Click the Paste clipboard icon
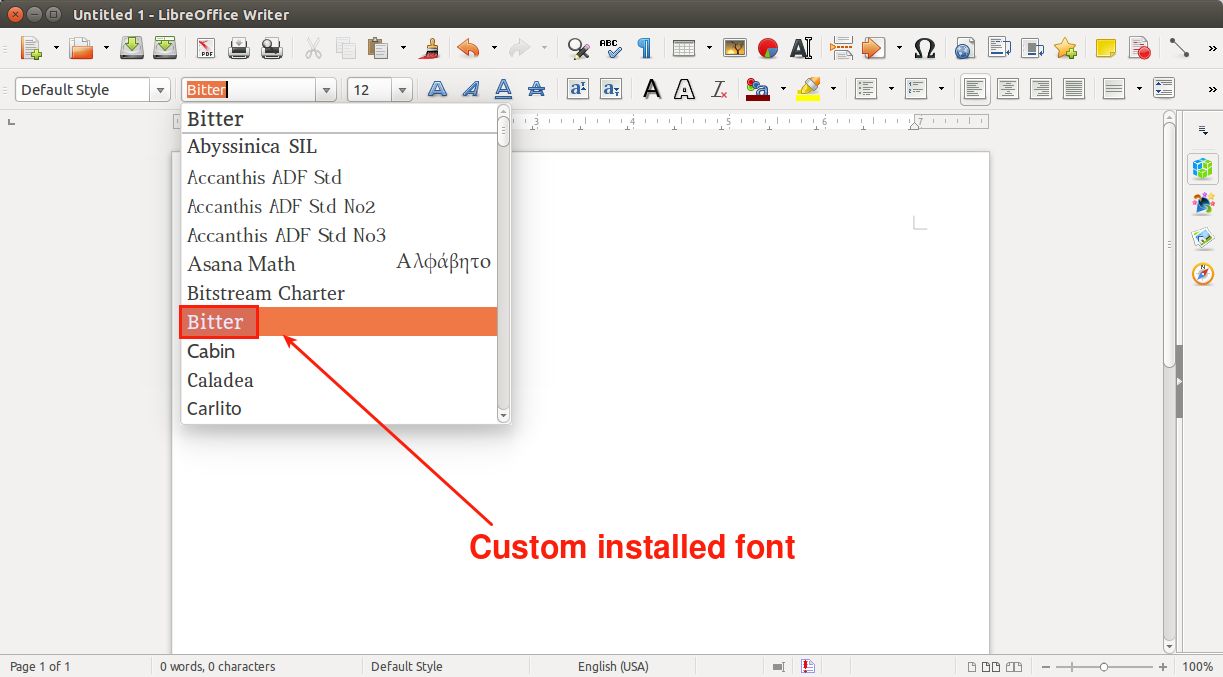This screenshot has height=677, width=1223. (x=378, y=48)
